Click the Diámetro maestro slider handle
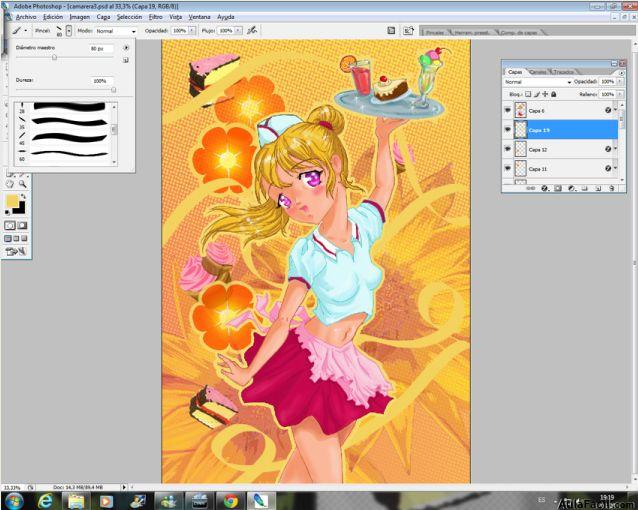Image resolution: width=638 pixels, height=510 pixels. [x=54, y=57]
